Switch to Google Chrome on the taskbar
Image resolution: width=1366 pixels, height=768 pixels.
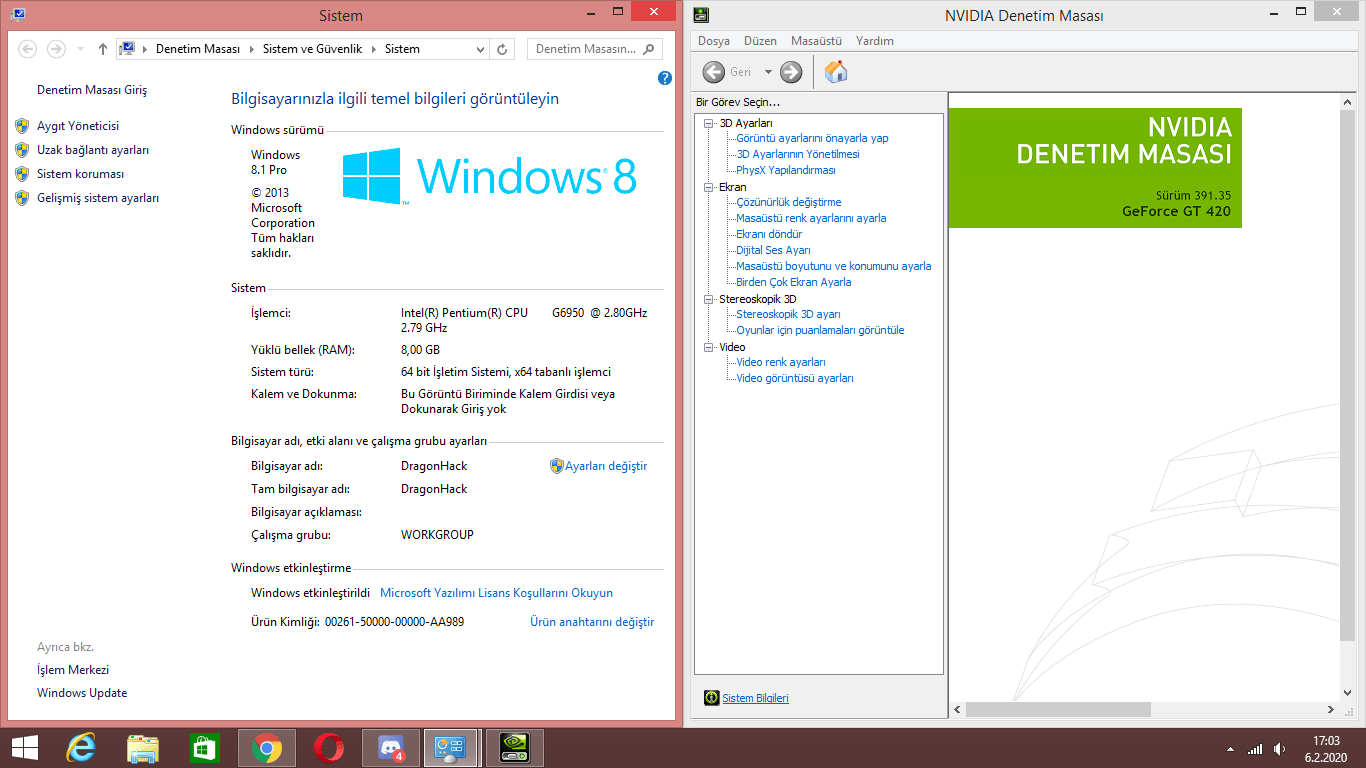click(267, 748)
